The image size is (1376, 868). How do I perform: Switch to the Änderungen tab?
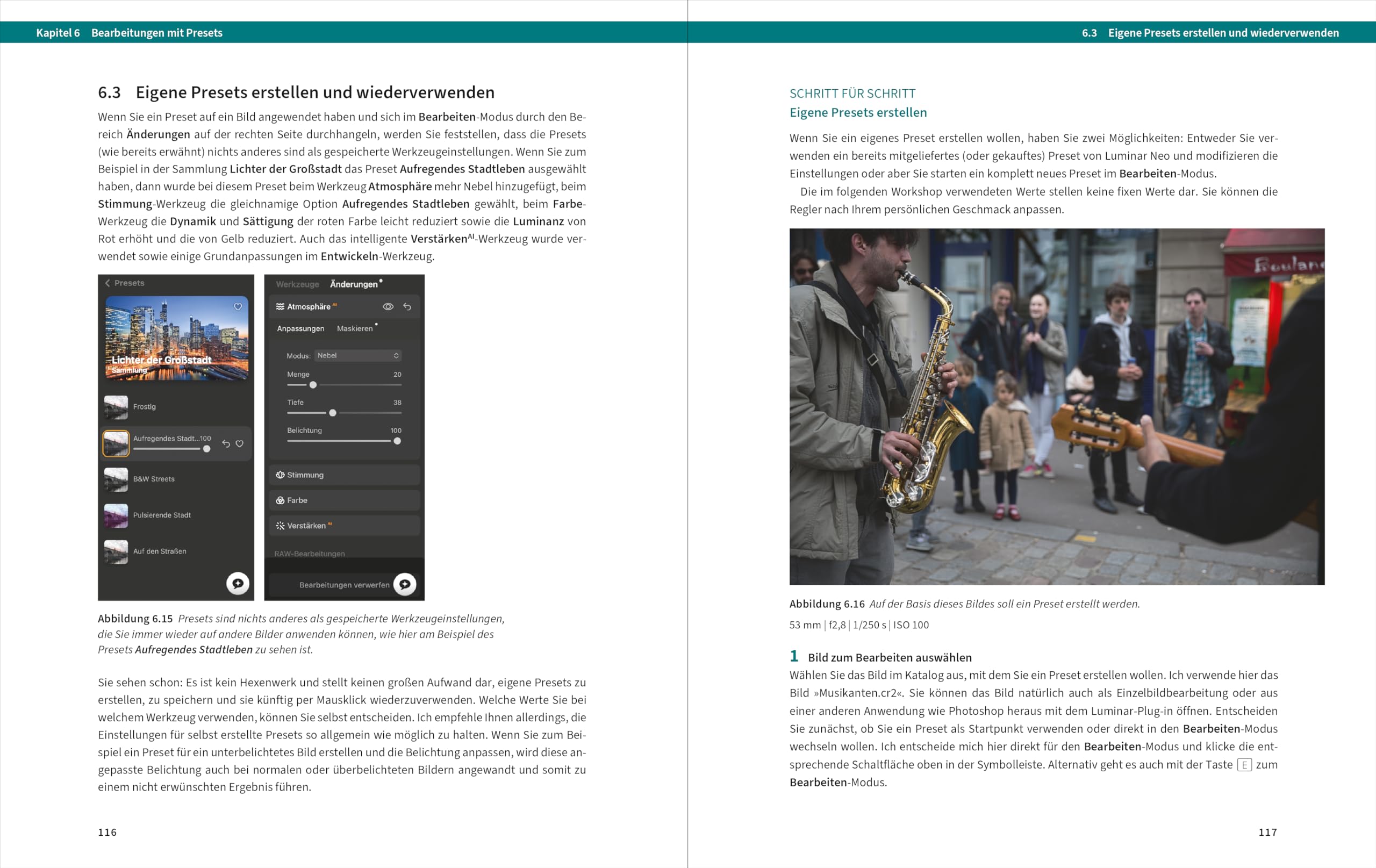[x=354, y=284]
